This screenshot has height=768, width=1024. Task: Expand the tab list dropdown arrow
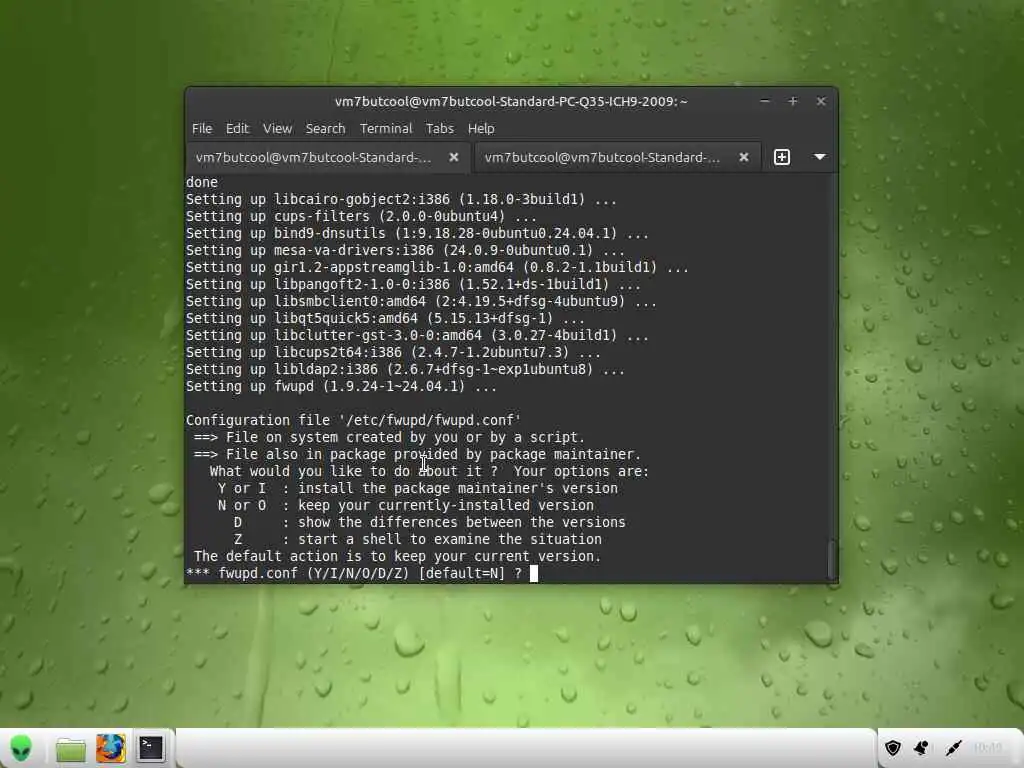(x=820, y=157)
